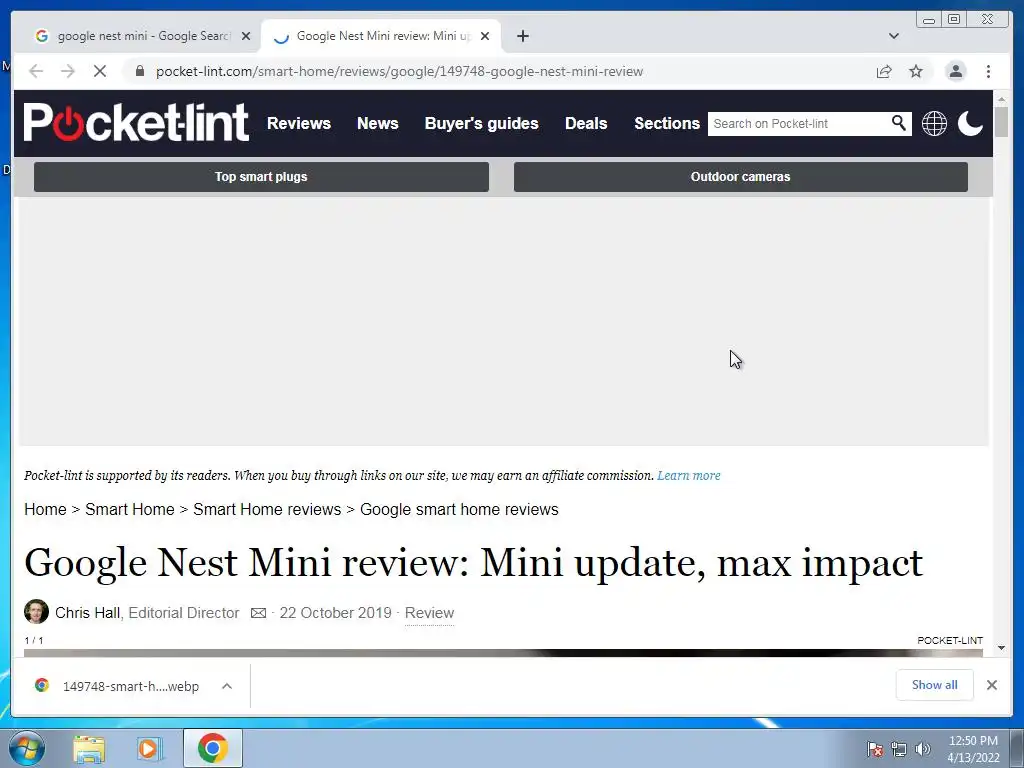Close the downloads bar

tap(991, 684)
